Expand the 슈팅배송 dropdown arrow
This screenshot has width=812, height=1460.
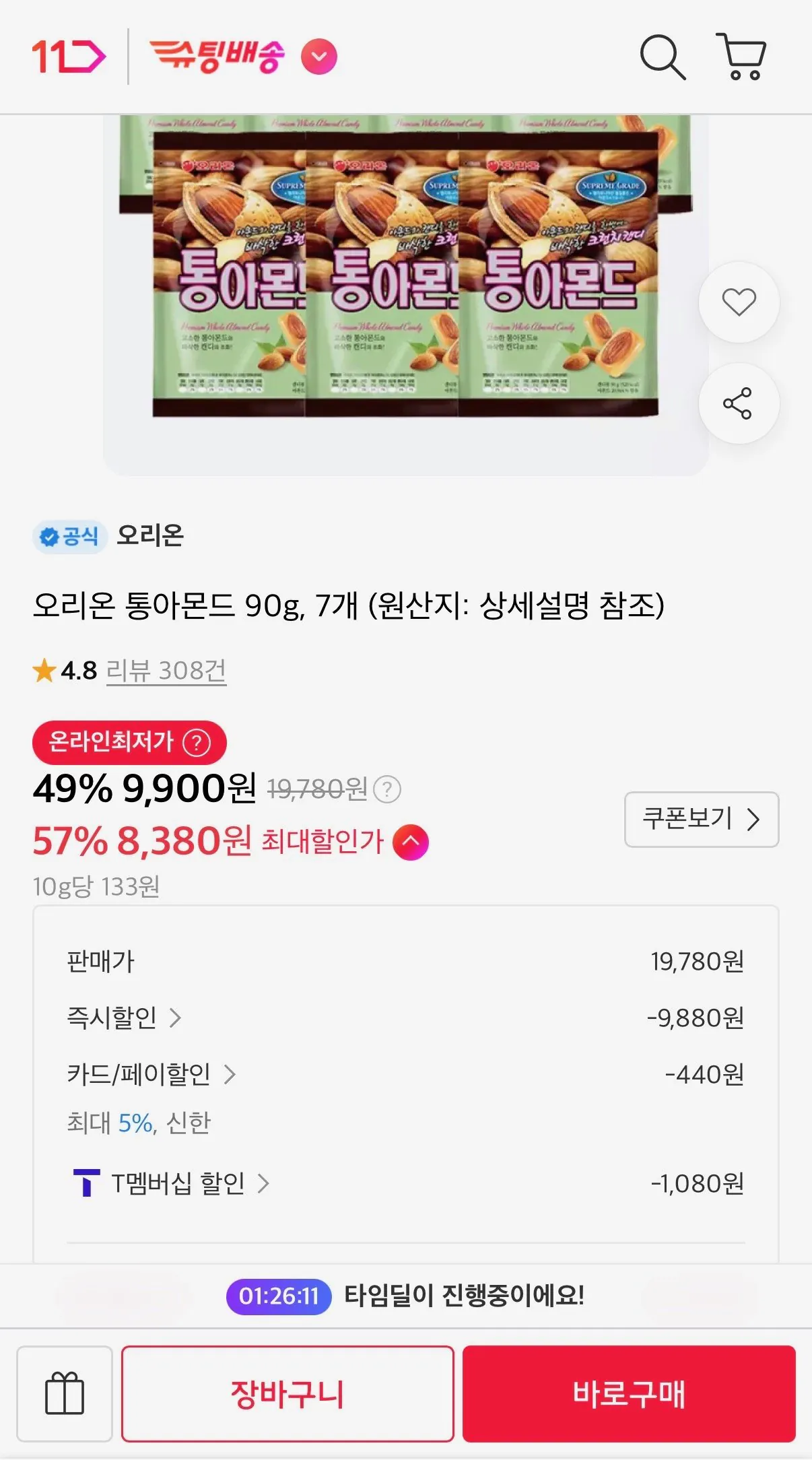318,57
